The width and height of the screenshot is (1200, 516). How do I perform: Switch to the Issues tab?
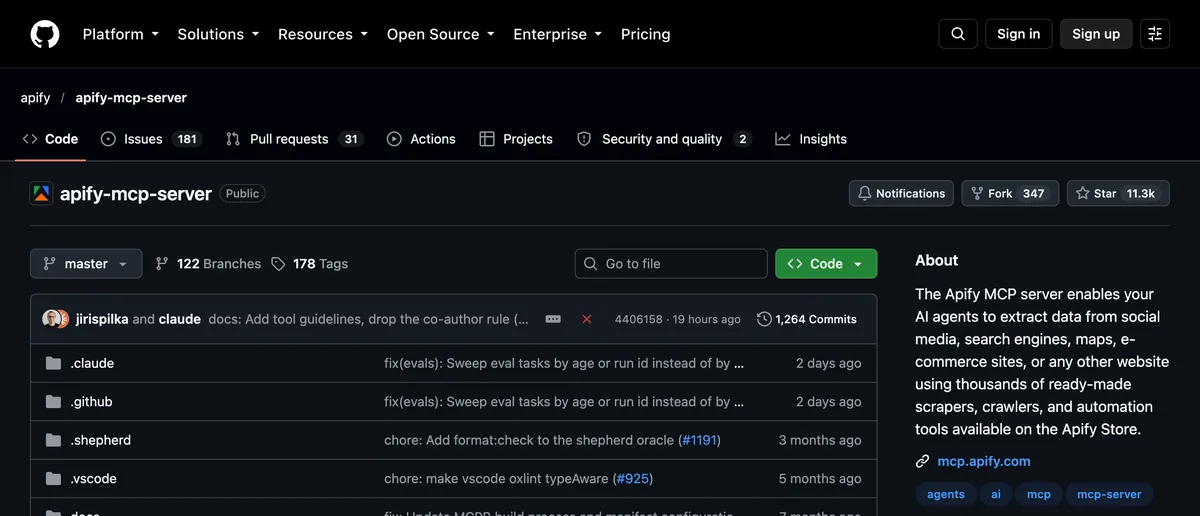pos(151,139)
